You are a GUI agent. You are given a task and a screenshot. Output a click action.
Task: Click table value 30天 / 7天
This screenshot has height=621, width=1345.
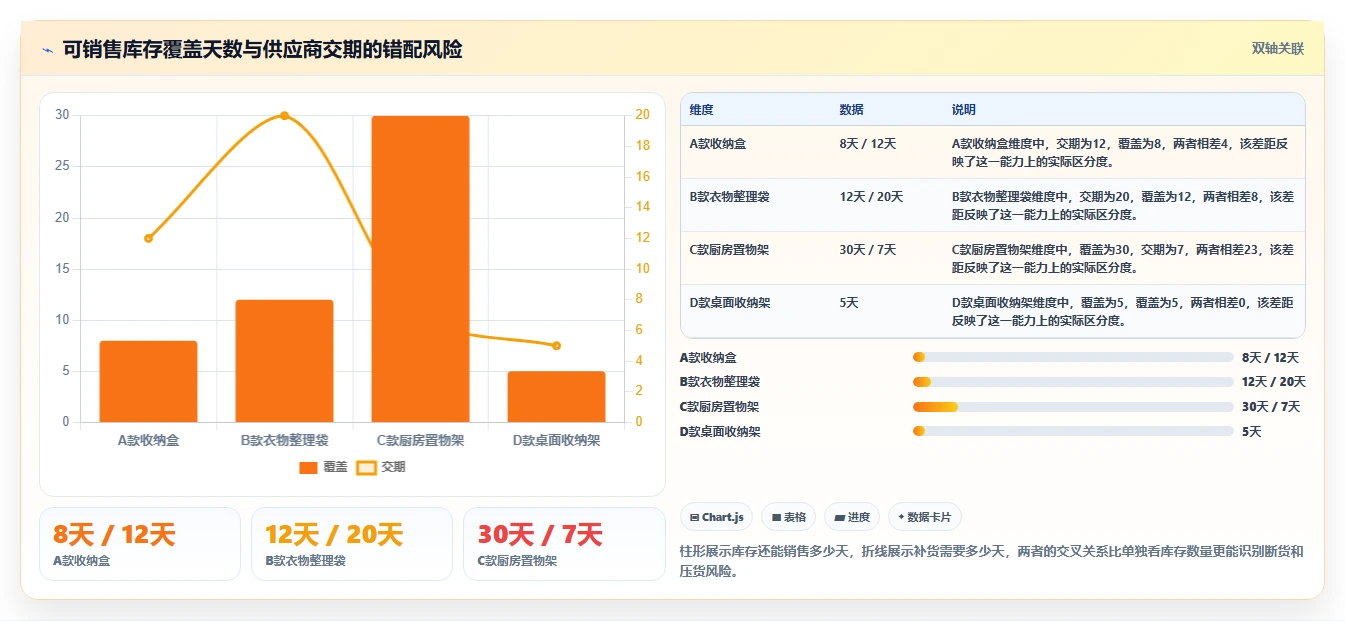867,250
